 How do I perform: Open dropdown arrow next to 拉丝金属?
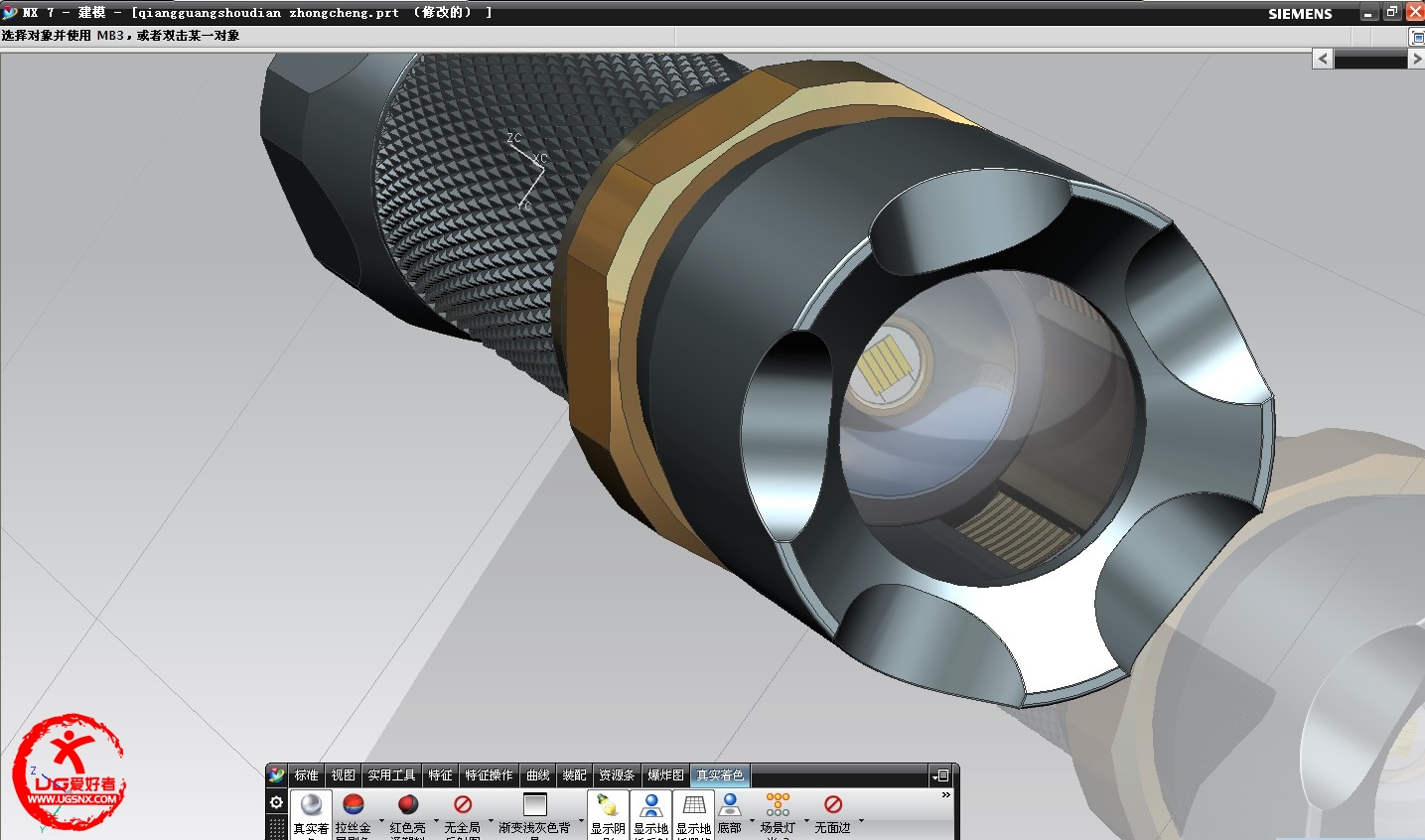[x=381, y=822]
